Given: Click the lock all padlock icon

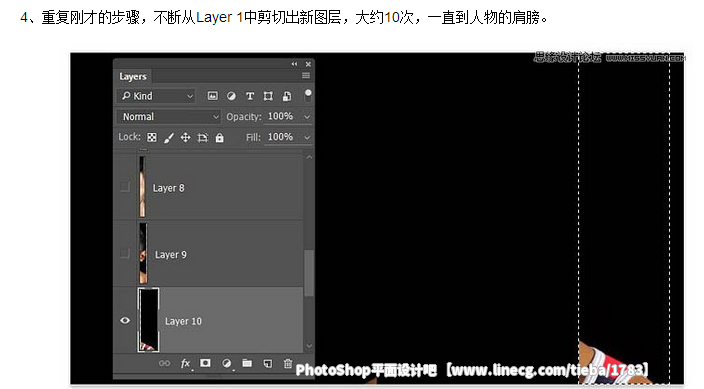Looking at the screenshot, I should click(x=219, y=137).
